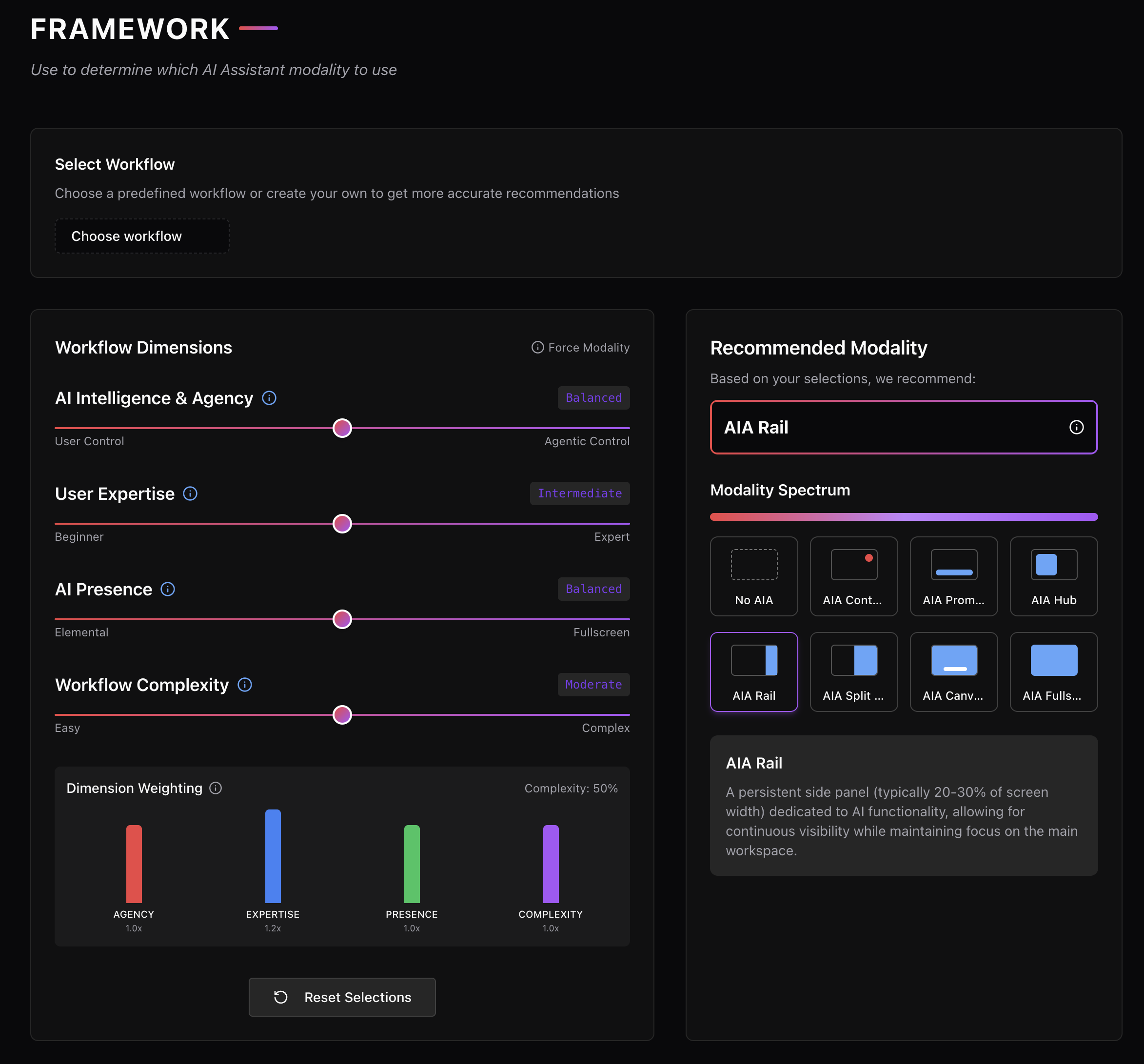Click the Balanced badge for AI Intelligence & Agency
Screen dimensions: 1144x1064
click(x=593, y=397)
